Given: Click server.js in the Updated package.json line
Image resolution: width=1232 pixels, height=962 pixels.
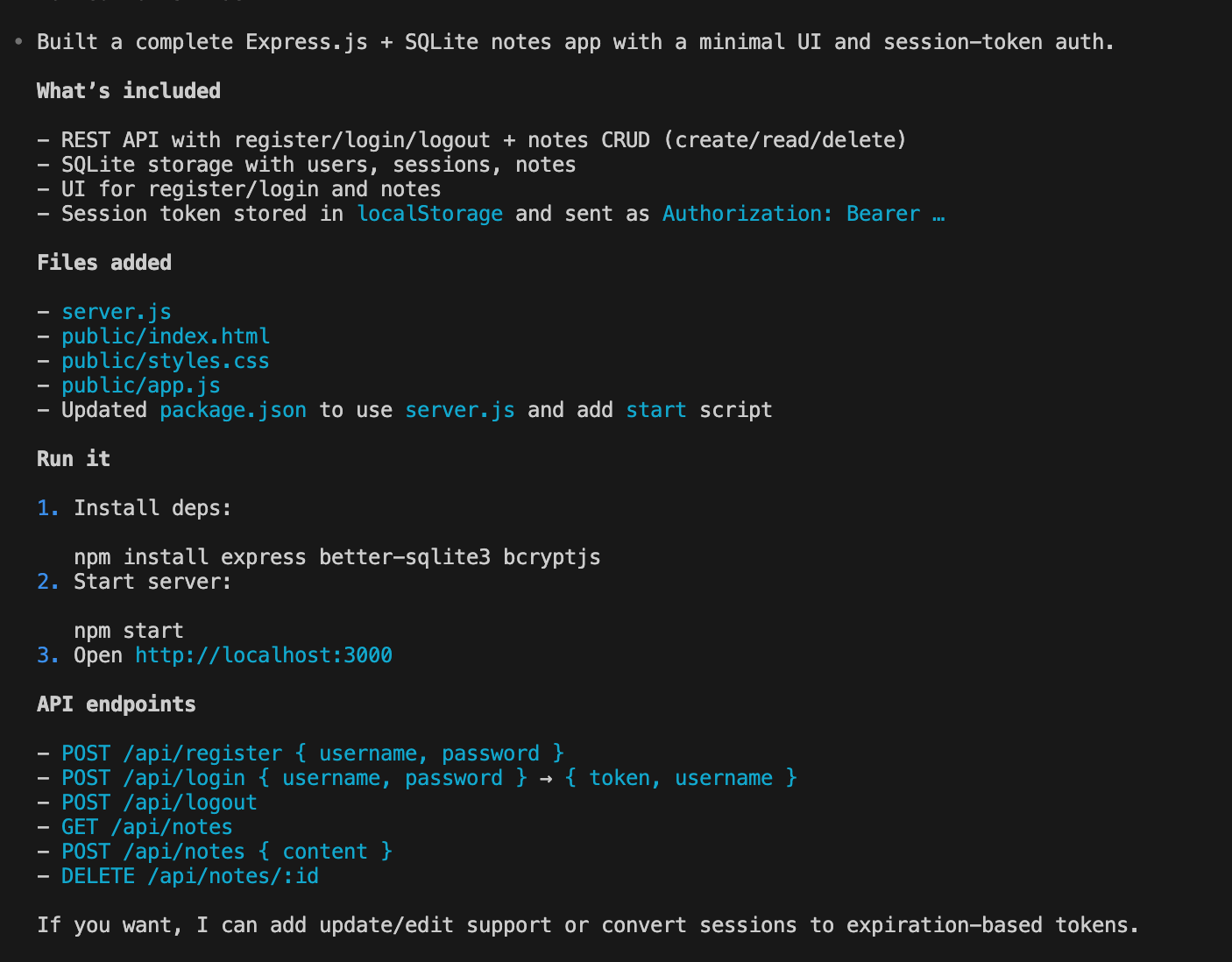Looking at the screenshot, I should pos(459,410).
